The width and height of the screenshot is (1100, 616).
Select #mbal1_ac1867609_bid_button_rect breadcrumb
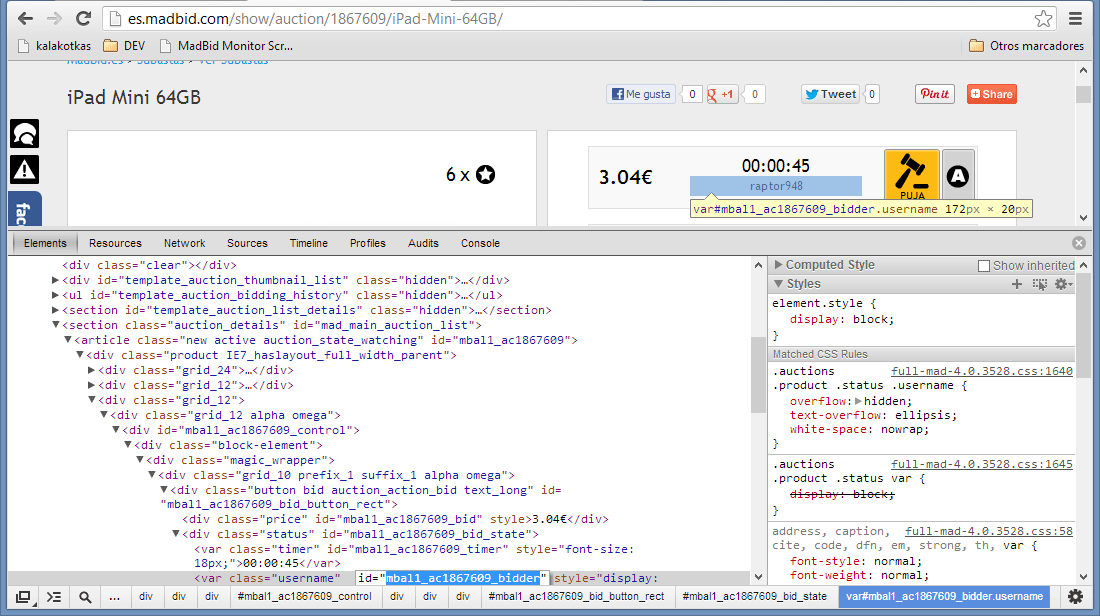pyautogui.click(x=576, y=596)
